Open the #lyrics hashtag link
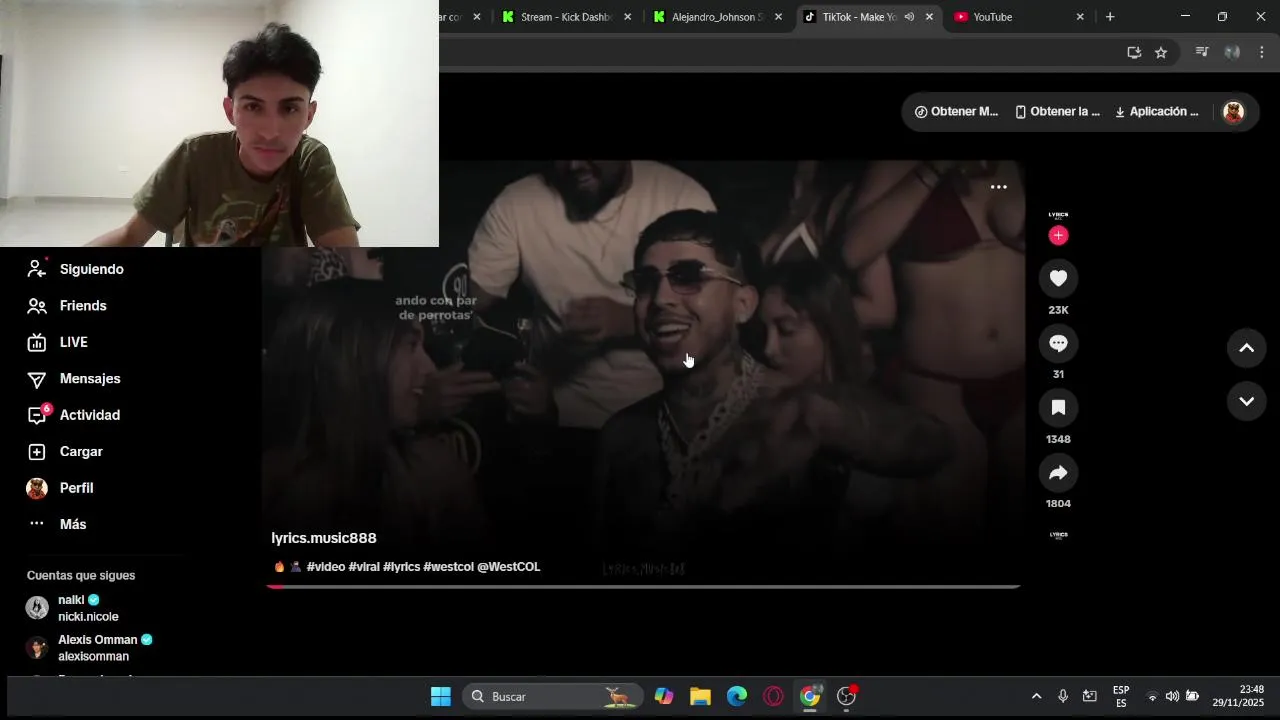The image size is (1280, 720). [401, 567]
